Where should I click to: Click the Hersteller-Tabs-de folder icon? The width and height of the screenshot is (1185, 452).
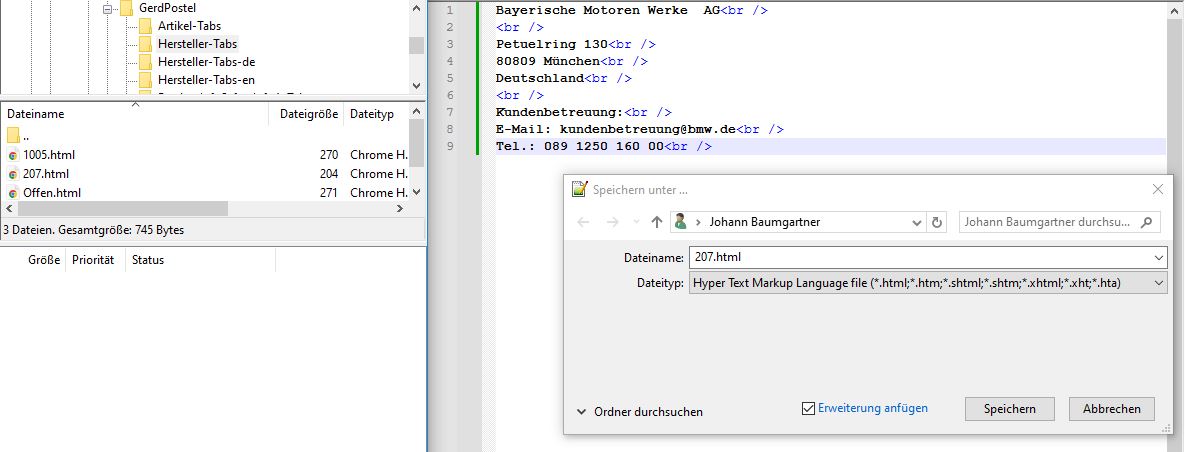(145, 62)
